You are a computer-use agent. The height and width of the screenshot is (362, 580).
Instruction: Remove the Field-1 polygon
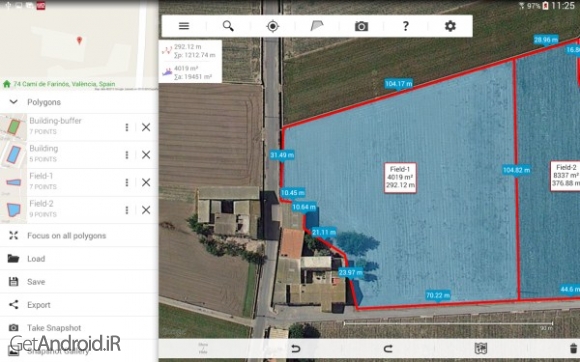[146, 182]
